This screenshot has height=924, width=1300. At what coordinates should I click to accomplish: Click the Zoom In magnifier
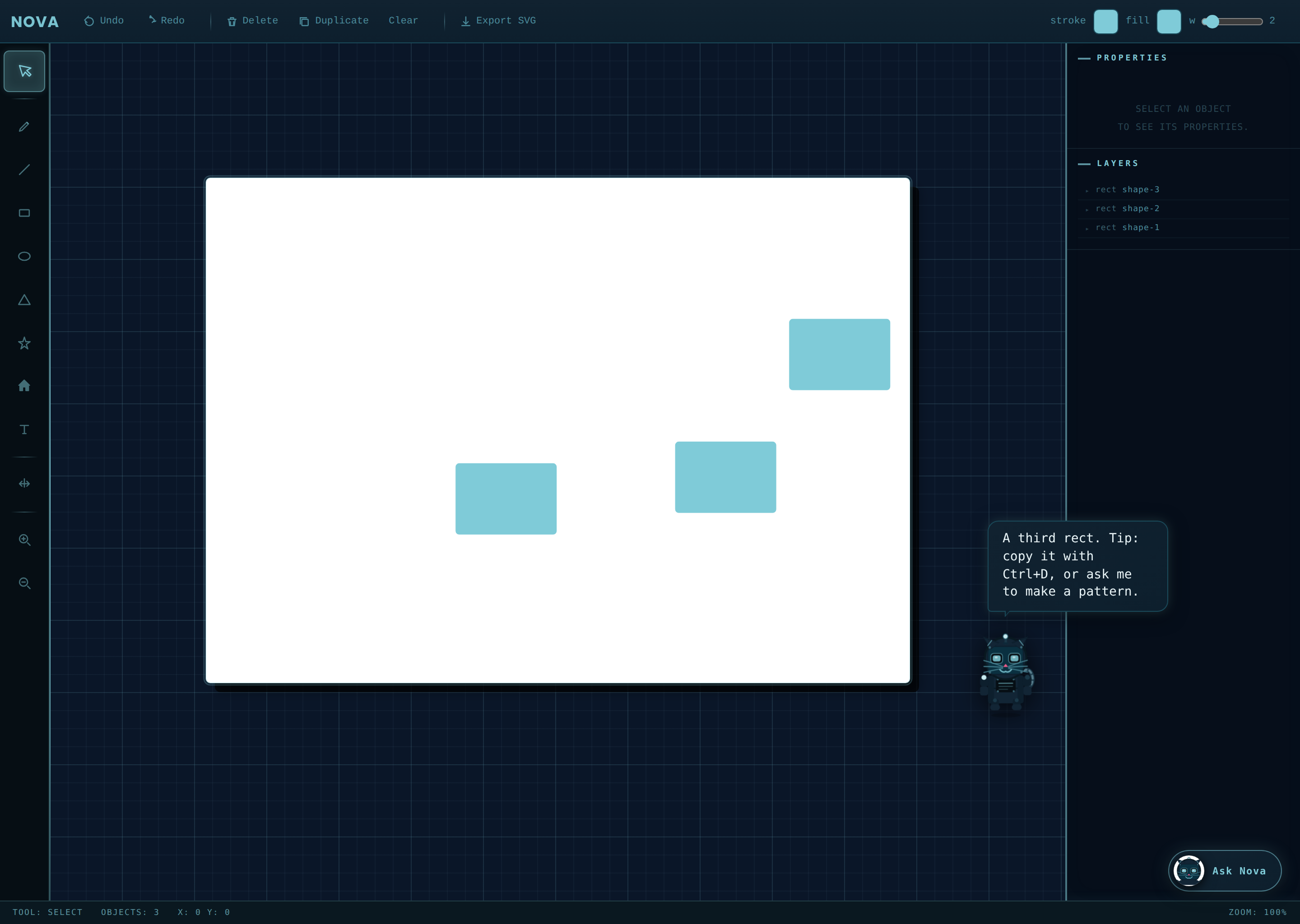pyautogui.click(x=24, y=540)
